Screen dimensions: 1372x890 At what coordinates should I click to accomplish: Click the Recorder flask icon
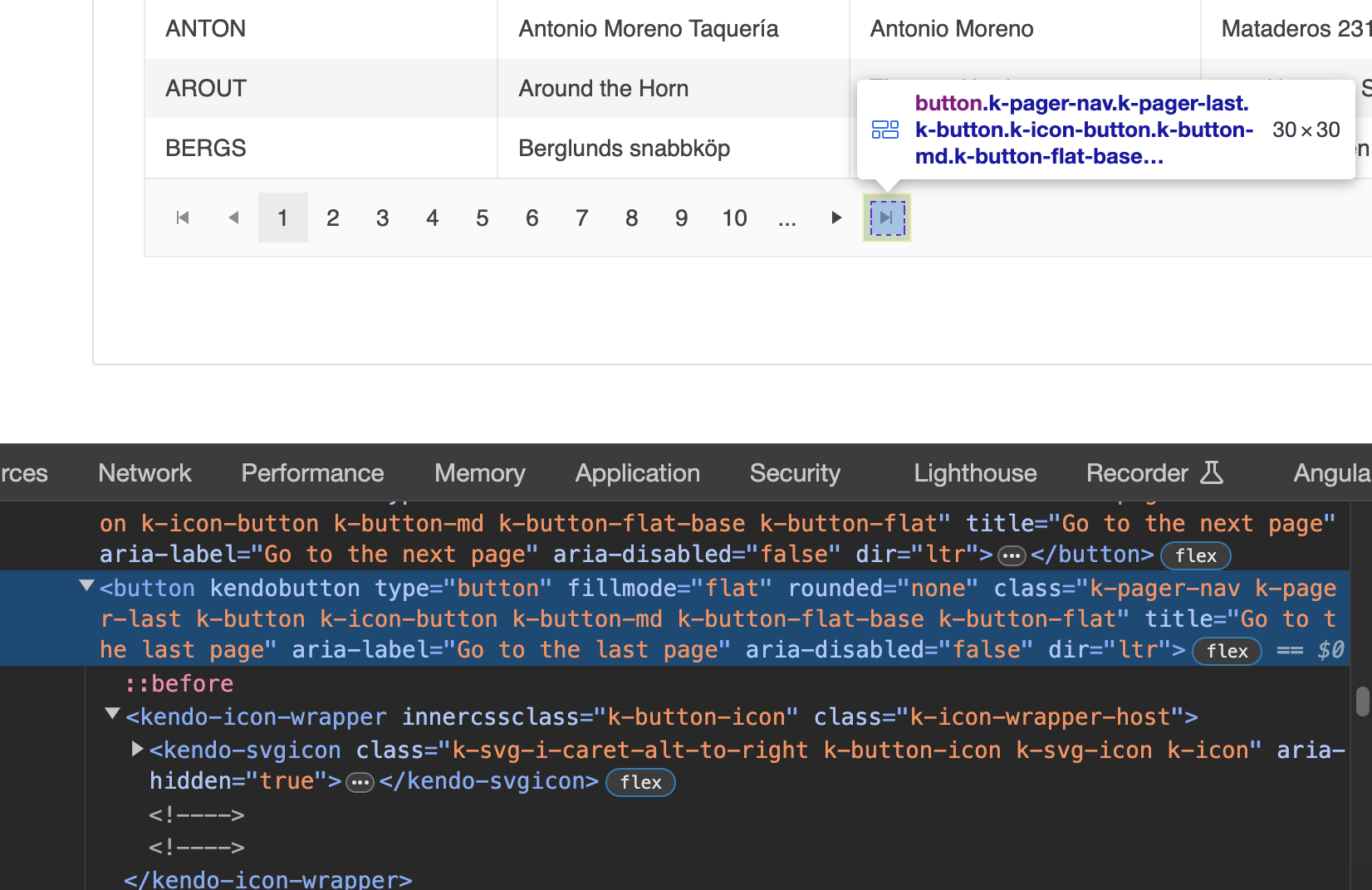click(x=1212, y=473)
